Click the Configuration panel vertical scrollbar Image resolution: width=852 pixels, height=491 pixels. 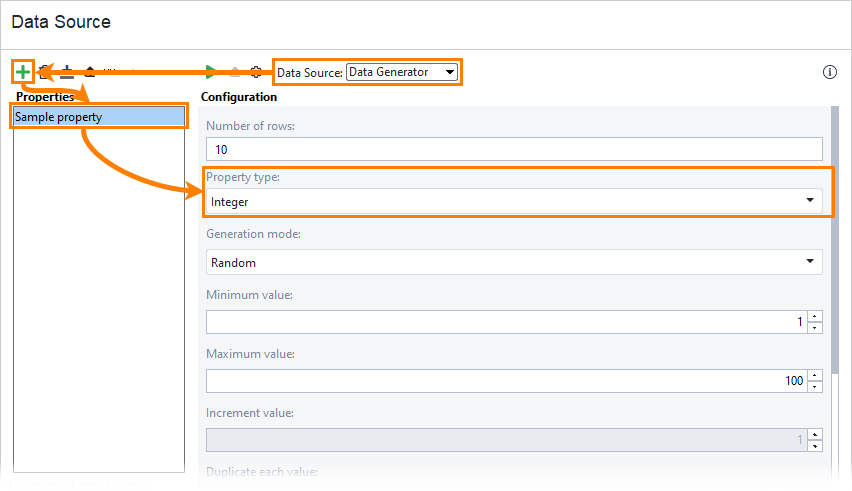click(835, 240)
